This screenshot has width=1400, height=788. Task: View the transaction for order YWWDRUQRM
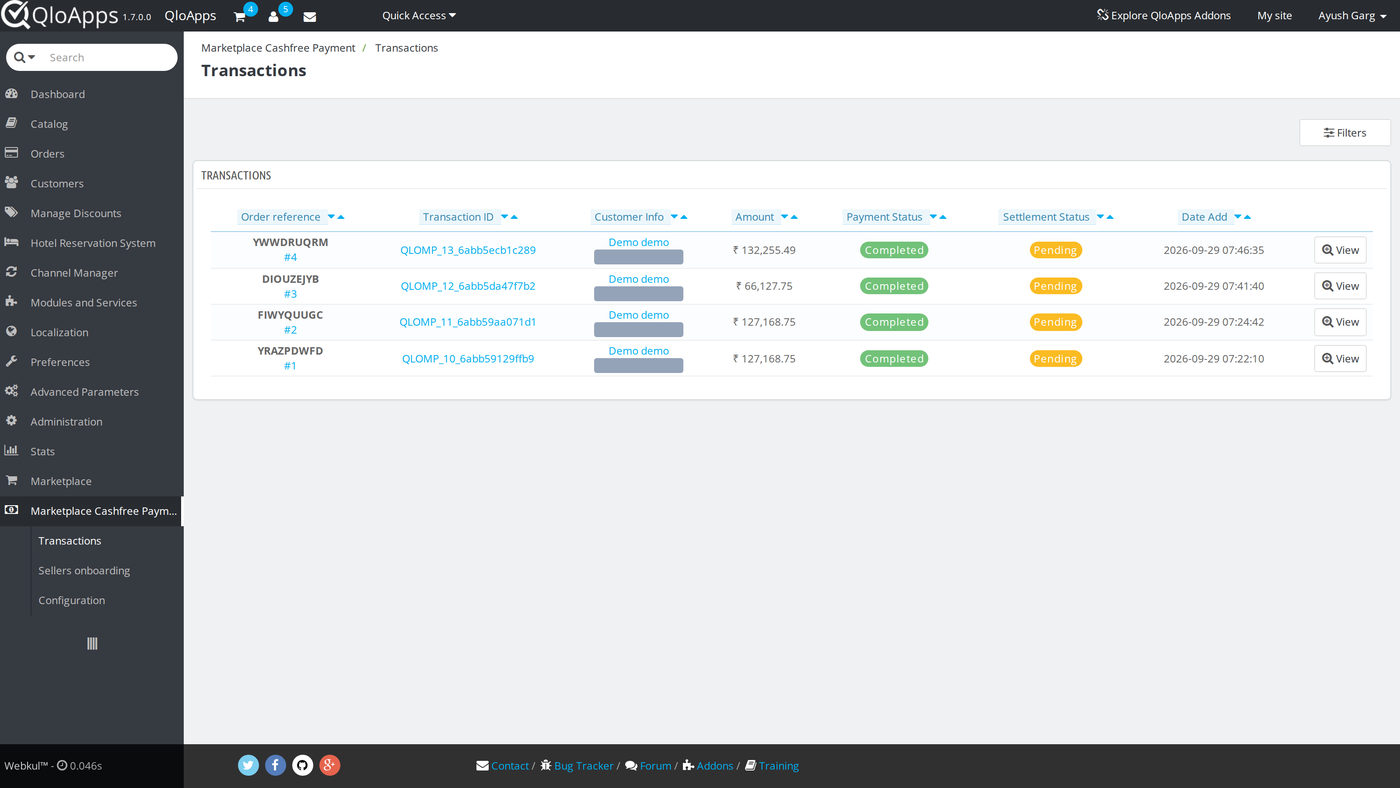(x=1340, y=250)
